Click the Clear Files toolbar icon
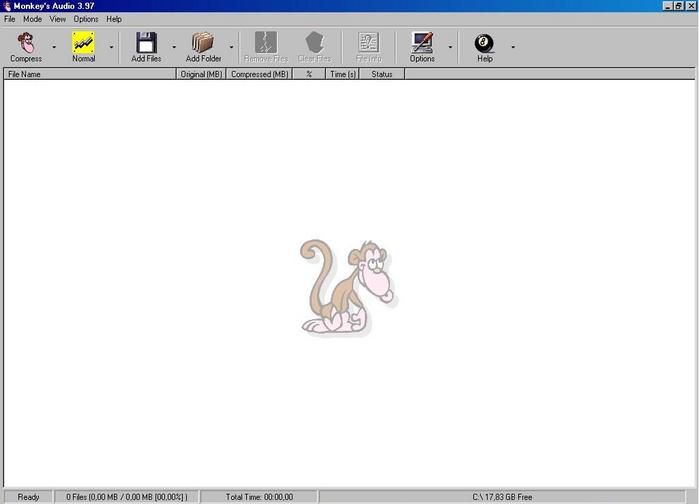Image resolution: width=699 pixels, height=504 pixels. pyautogui.click(x=315, y=43)
